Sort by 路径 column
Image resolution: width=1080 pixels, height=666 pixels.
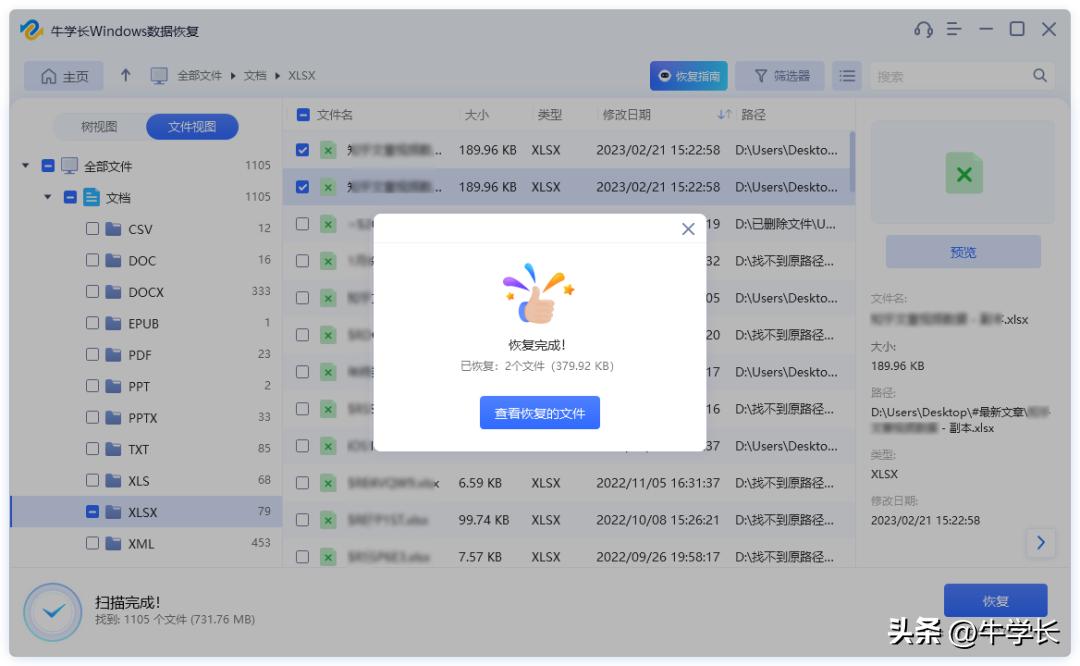coord(753,114)
